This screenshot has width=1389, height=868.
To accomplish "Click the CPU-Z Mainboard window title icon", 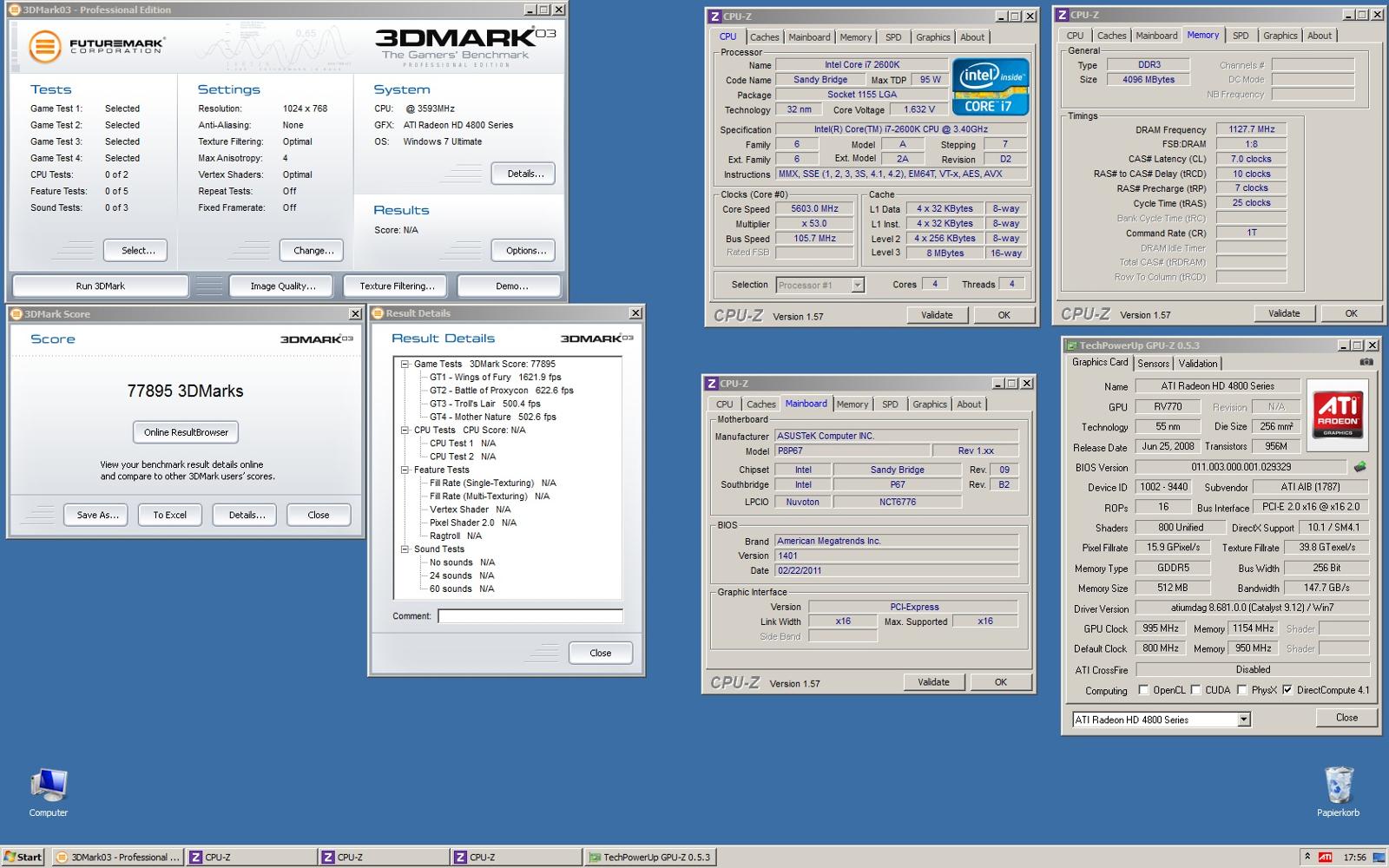I will coord(711,383).
